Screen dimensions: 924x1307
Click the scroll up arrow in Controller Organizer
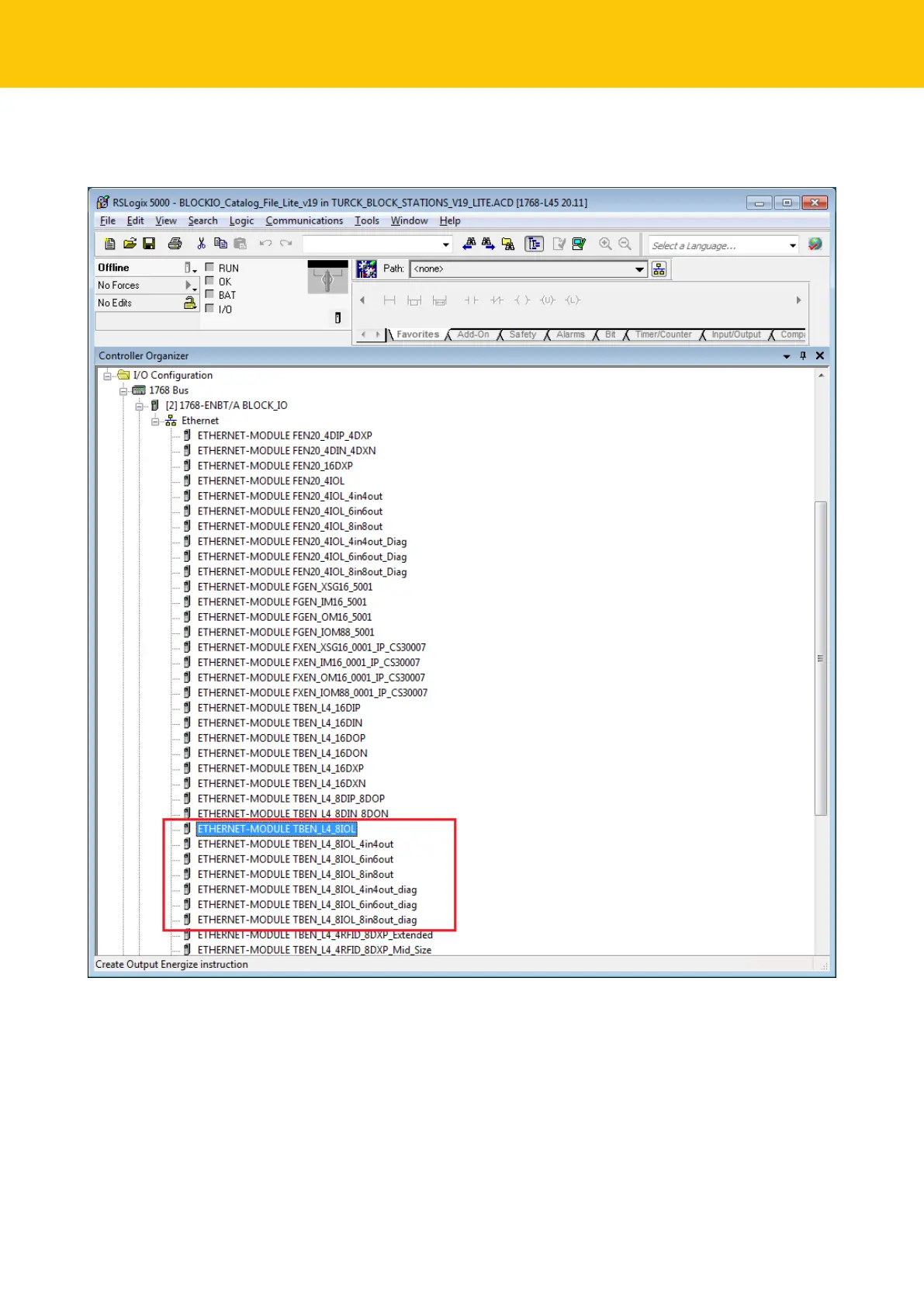821,376
